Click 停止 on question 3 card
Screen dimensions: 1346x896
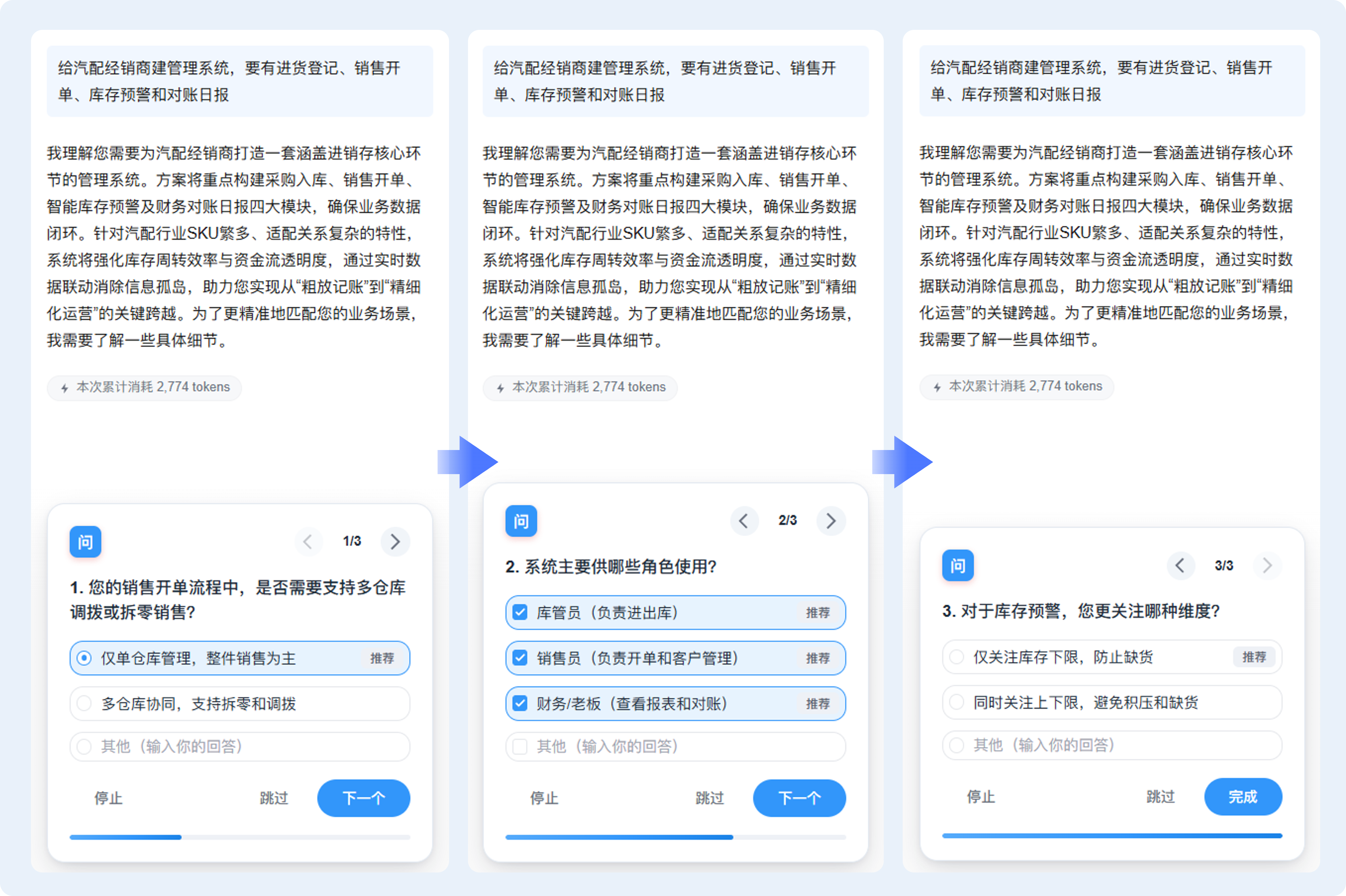[x=981, y=797]
